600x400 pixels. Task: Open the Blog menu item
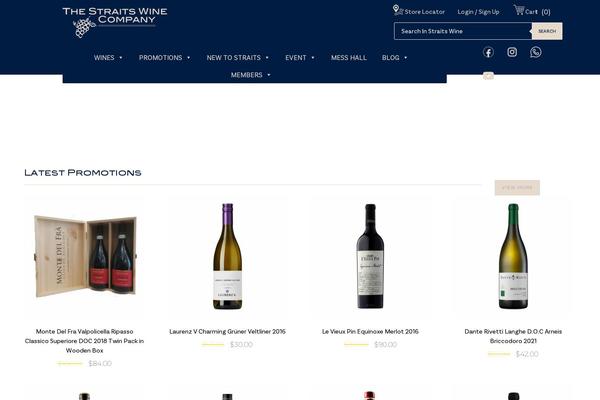point(395,58)
